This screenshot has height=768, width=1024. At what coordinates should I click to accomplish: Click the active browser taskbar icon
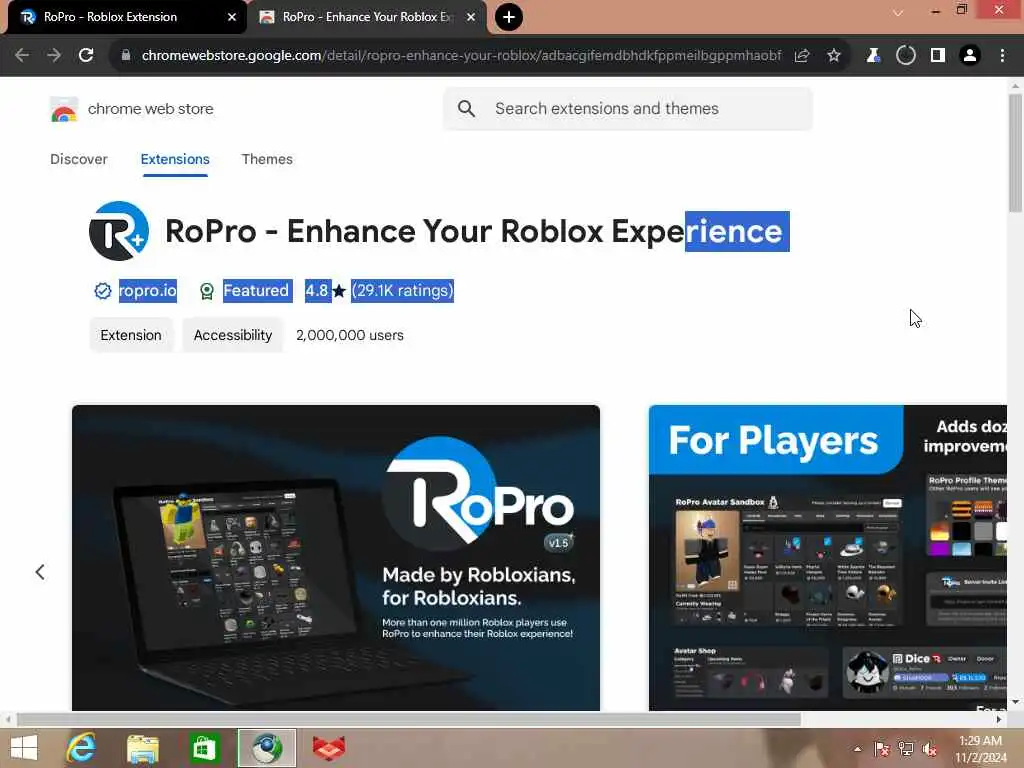(x=266, y=748)
